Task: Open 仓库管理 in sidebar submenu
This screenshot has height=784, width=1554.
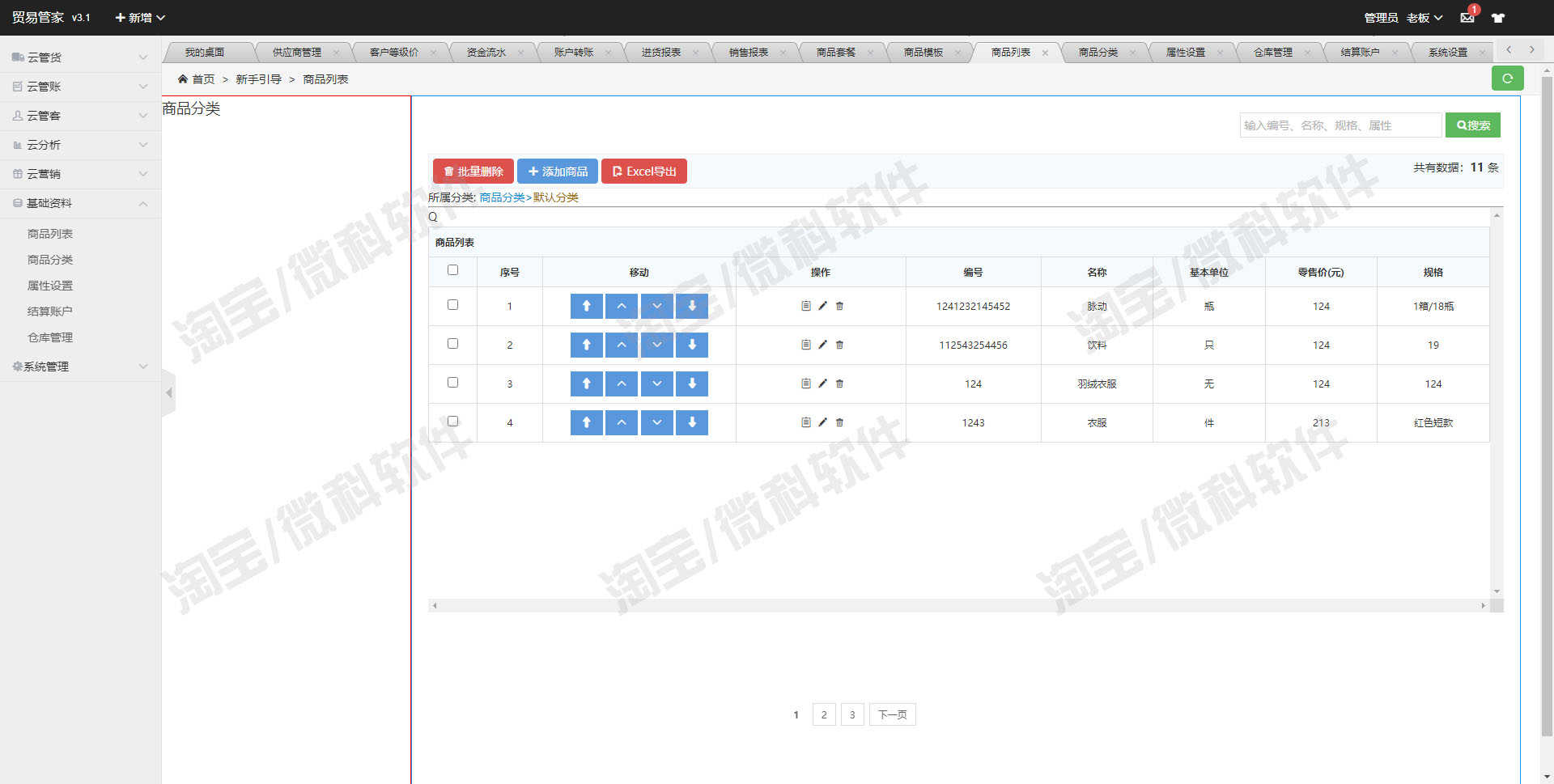Action: tap(50, 337)
